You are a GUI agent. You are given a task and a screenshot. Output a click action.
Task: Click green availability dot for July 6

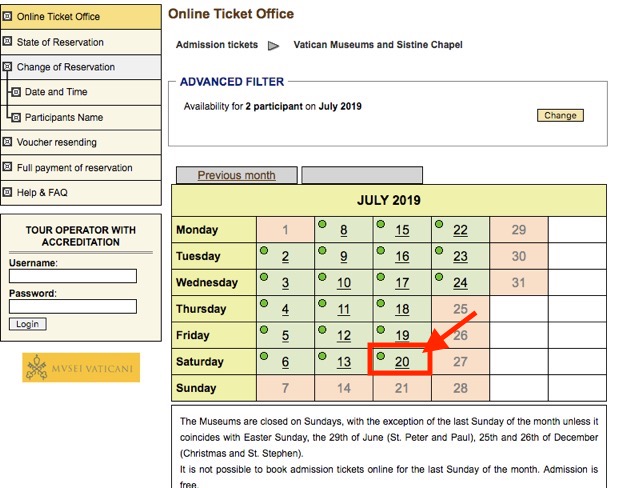point(264,356)
